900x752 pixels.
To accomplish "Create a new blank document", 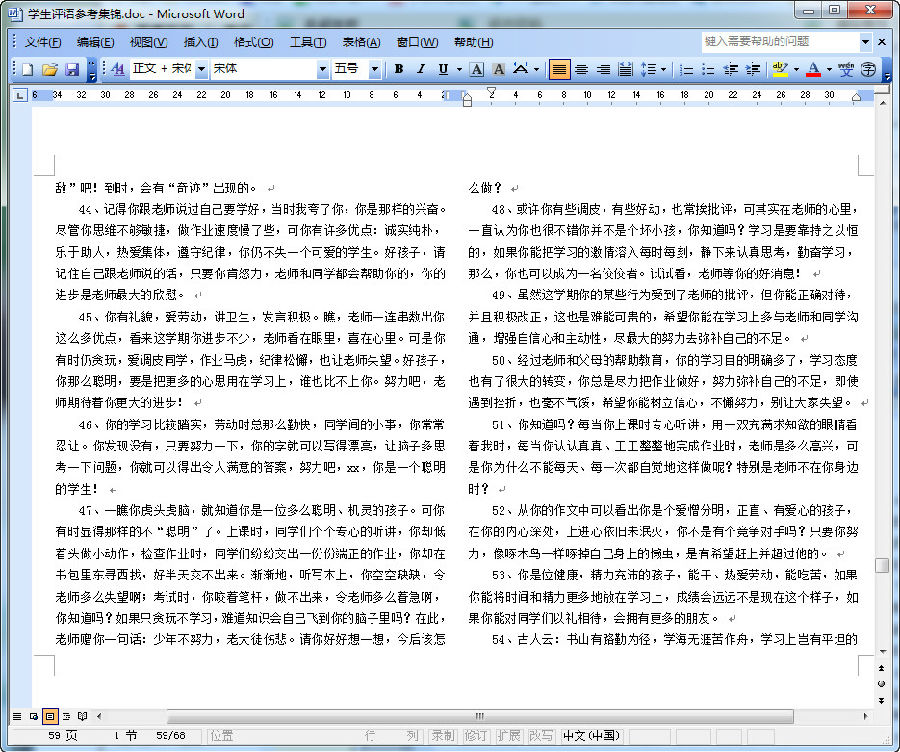I will coord(27,69).
